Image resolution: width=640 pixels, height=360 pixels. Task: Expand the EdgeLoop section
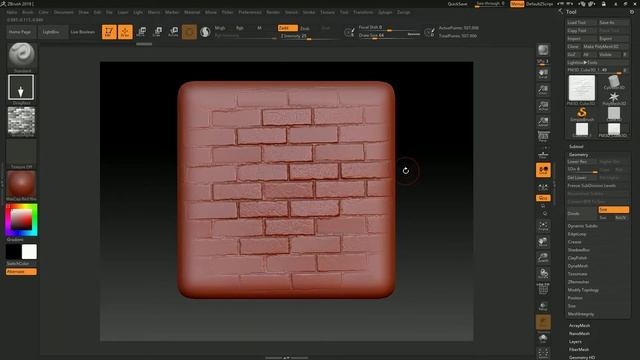point(577,234)
